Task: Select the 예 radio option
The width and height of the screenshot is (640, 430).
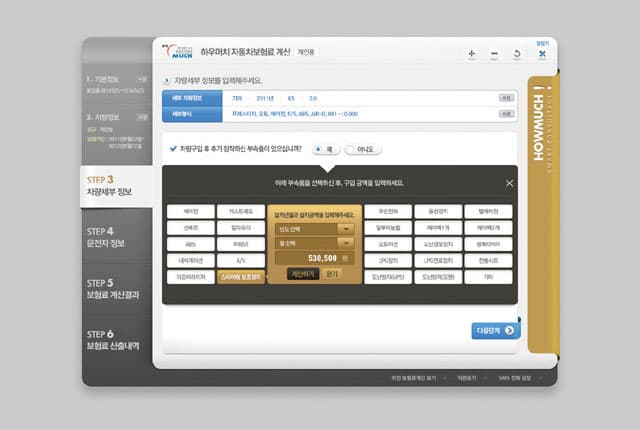Action: (x=326, y=149)
